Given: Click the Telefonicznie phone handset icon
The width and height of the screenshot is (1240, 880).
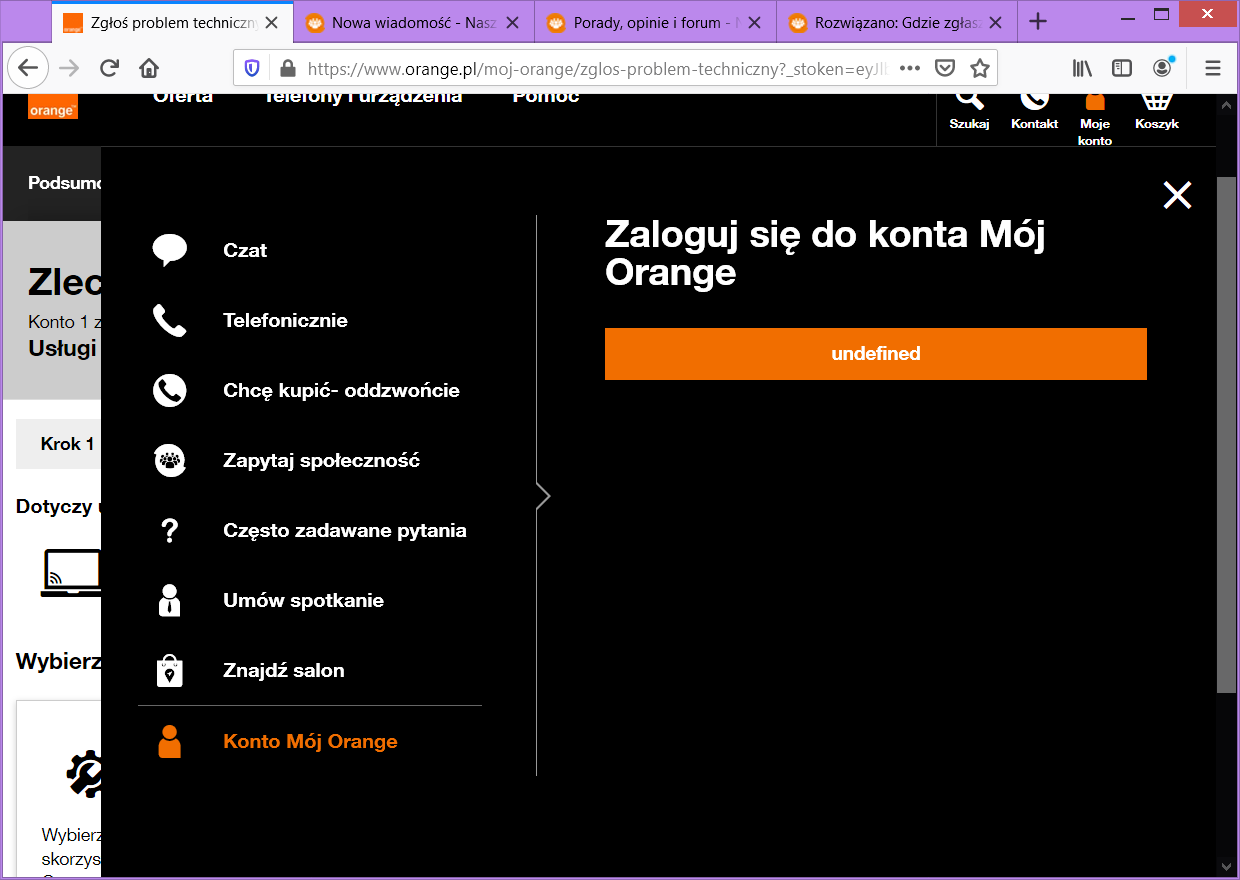Looking at the screenshot, I should (169, 320).
